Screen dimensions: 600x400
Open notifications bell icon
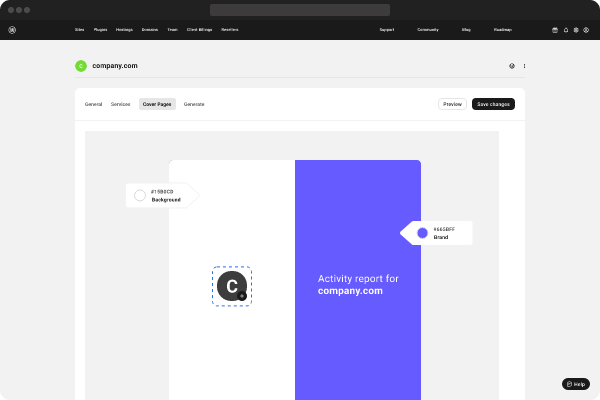click(565, 30)
